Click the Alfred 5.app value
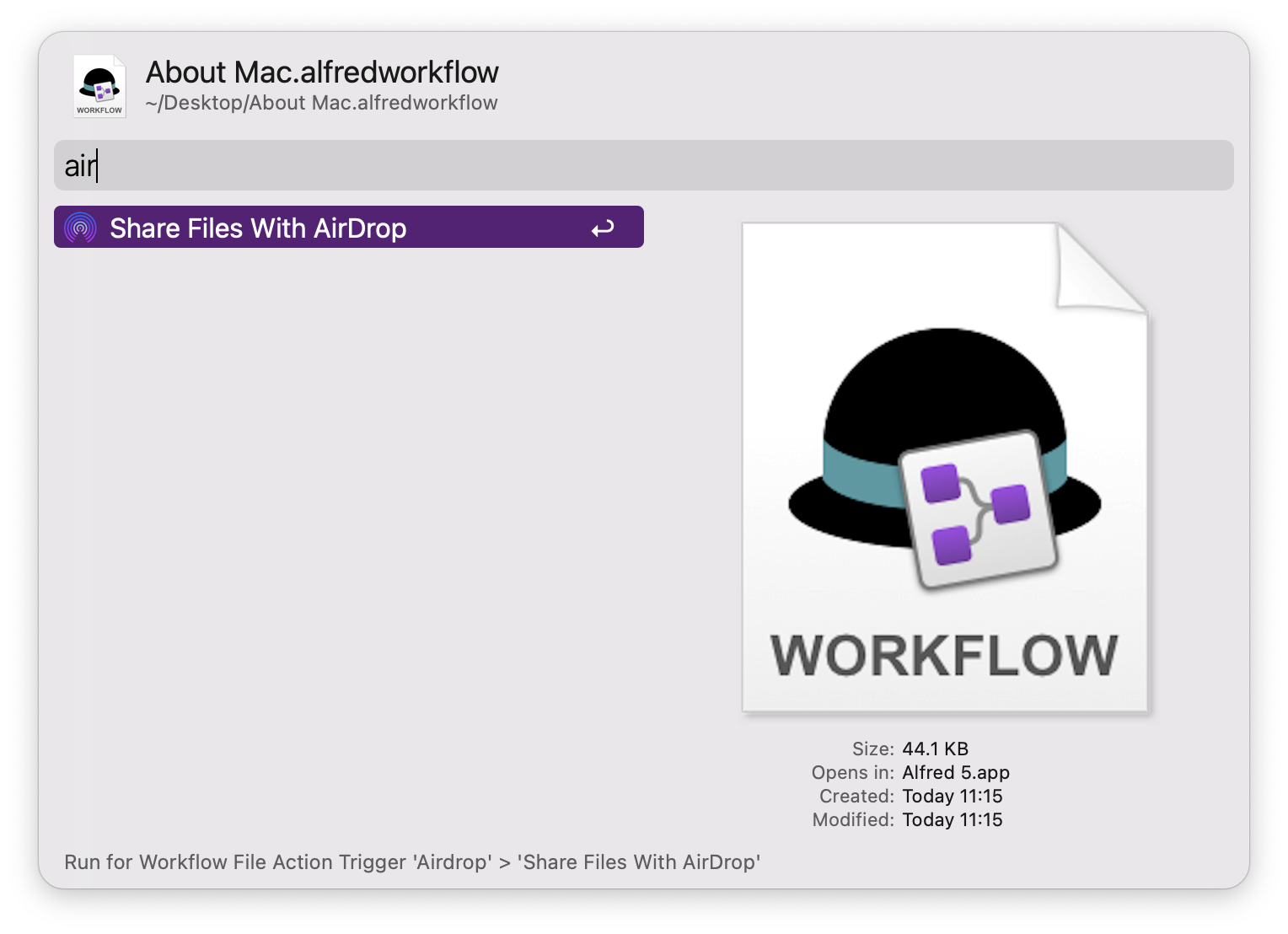This screenshot has width=1288, height=934. pyautogui.click(x=955, y=772)
